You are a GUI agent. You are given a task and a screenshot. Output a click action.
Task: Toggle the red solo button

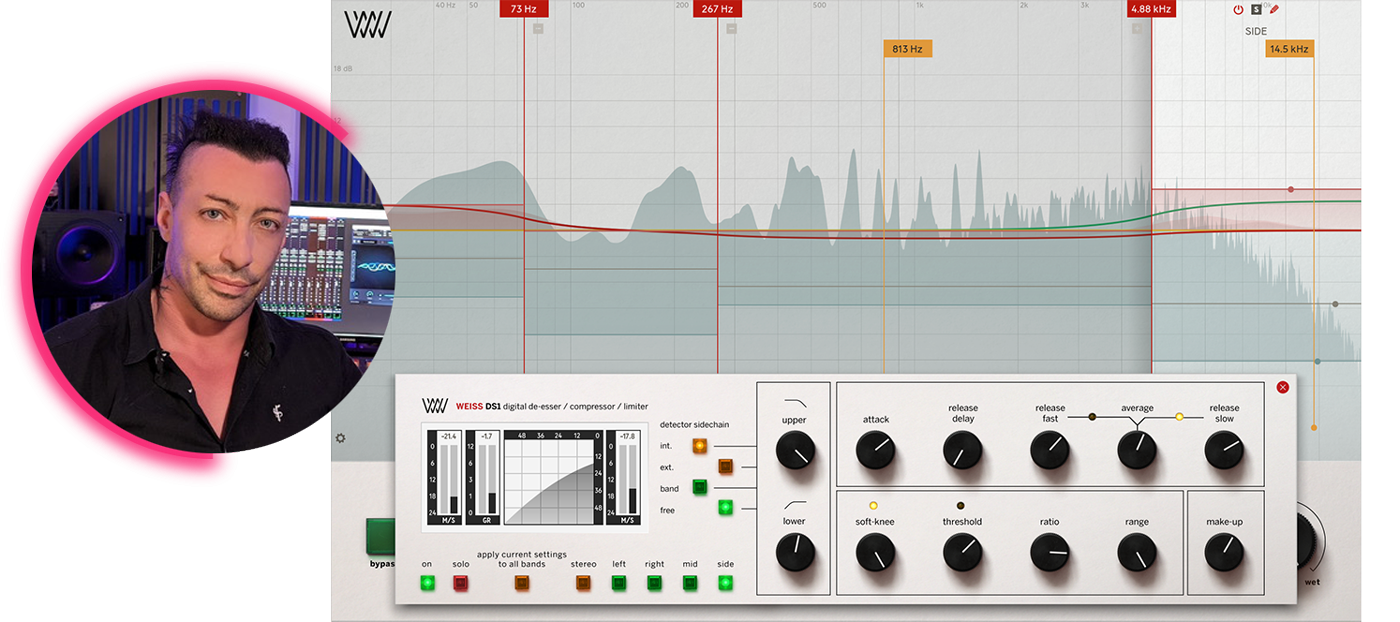[x=461, y=583]
